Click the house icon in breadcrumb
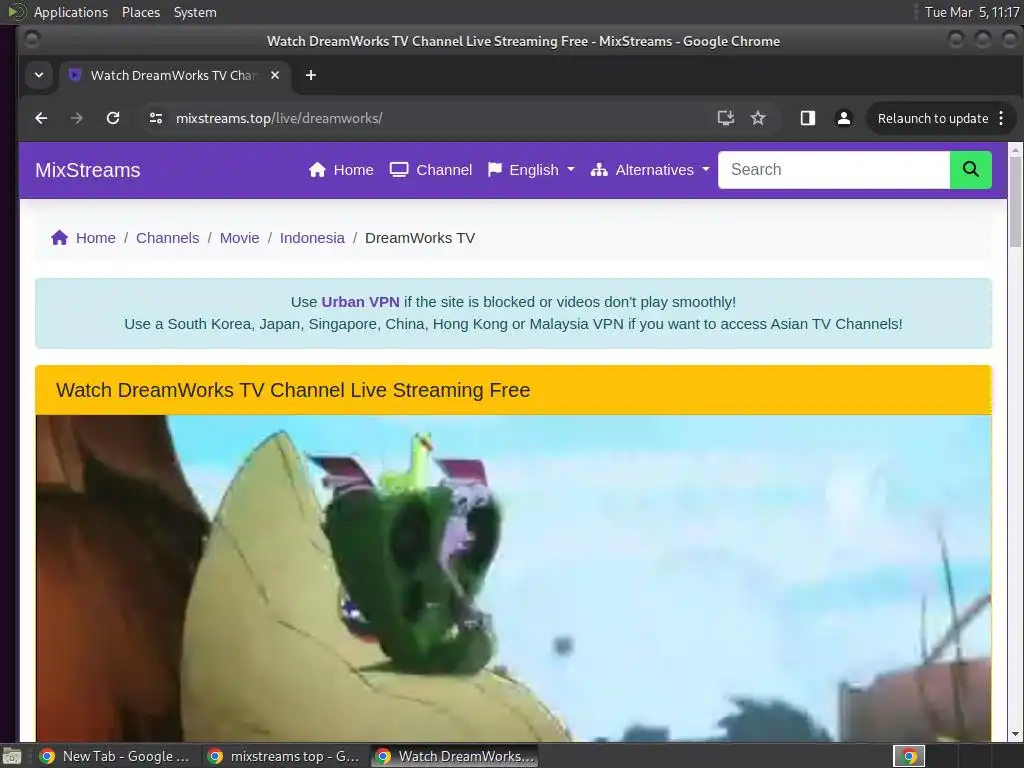This screenshot has height=768, width=1024. 59,238
